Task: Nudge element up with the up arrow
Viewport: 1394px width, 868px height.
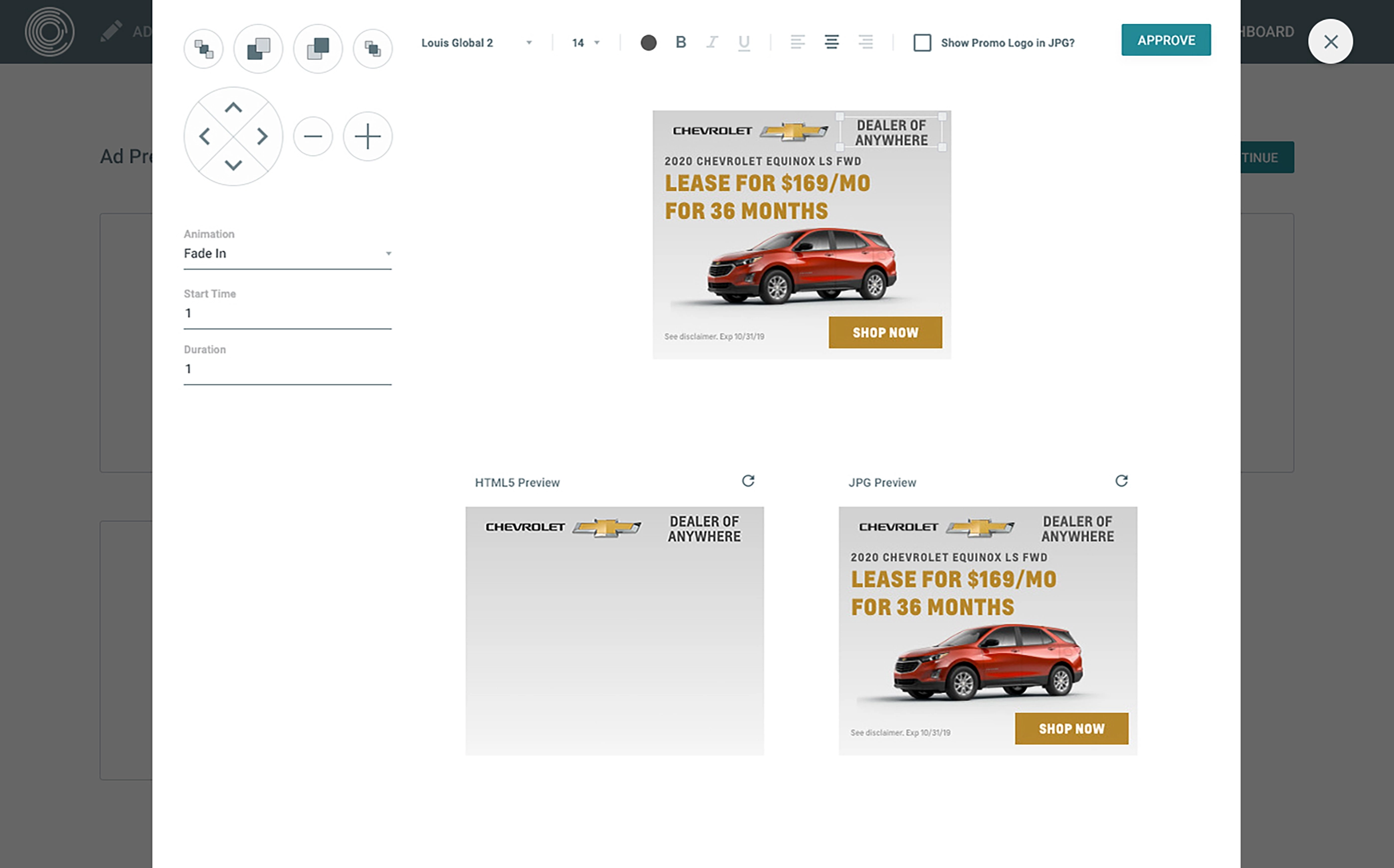Action: [x=233, y=108]
